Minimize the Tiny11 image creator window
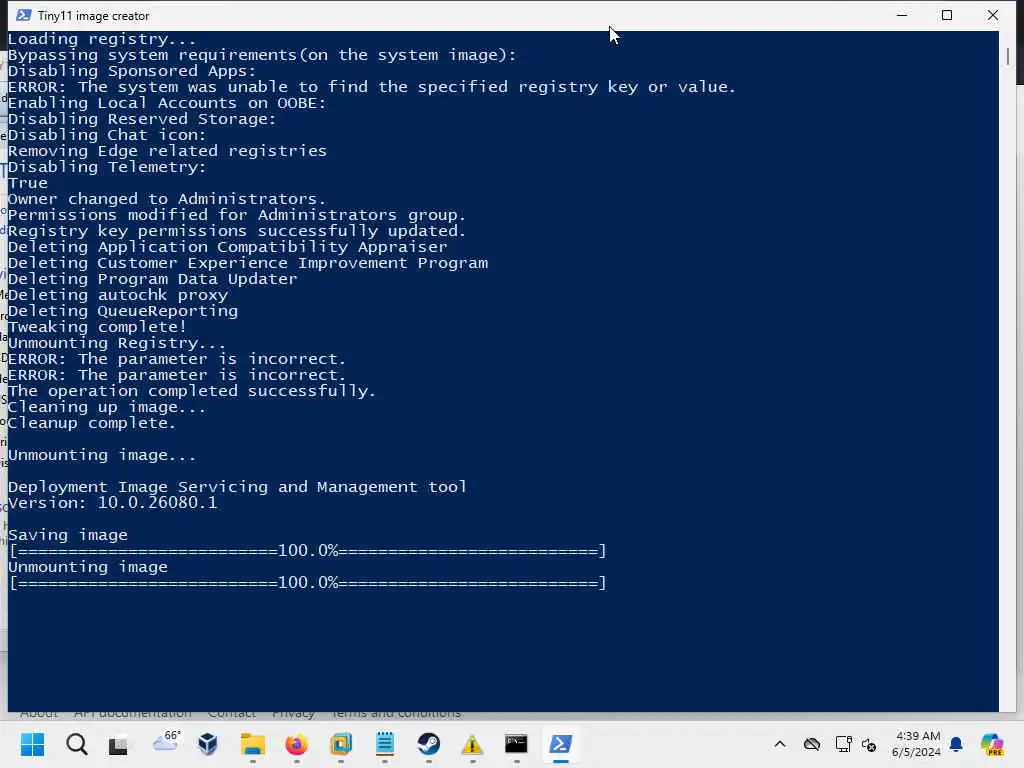The width and height of the screenshot is (1024, 768). pos(902,15)
